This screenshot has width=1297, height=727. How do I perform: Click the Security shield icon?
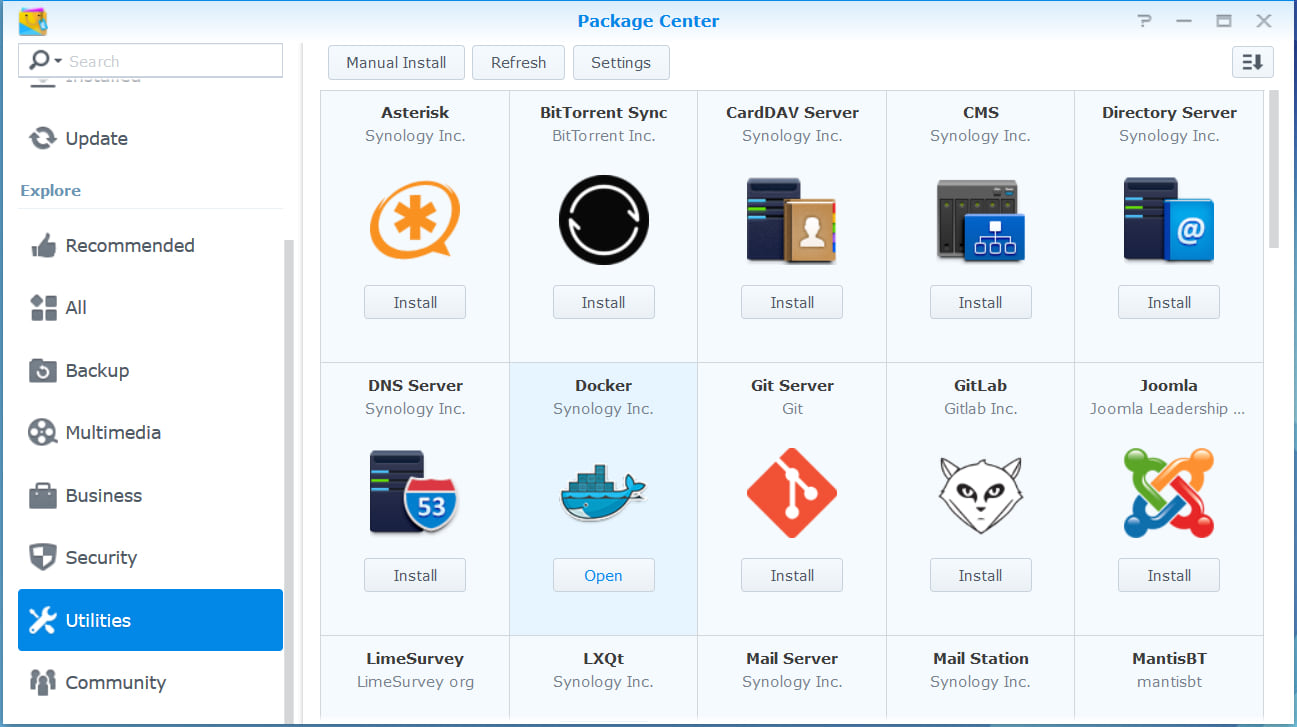click(43, 557)
